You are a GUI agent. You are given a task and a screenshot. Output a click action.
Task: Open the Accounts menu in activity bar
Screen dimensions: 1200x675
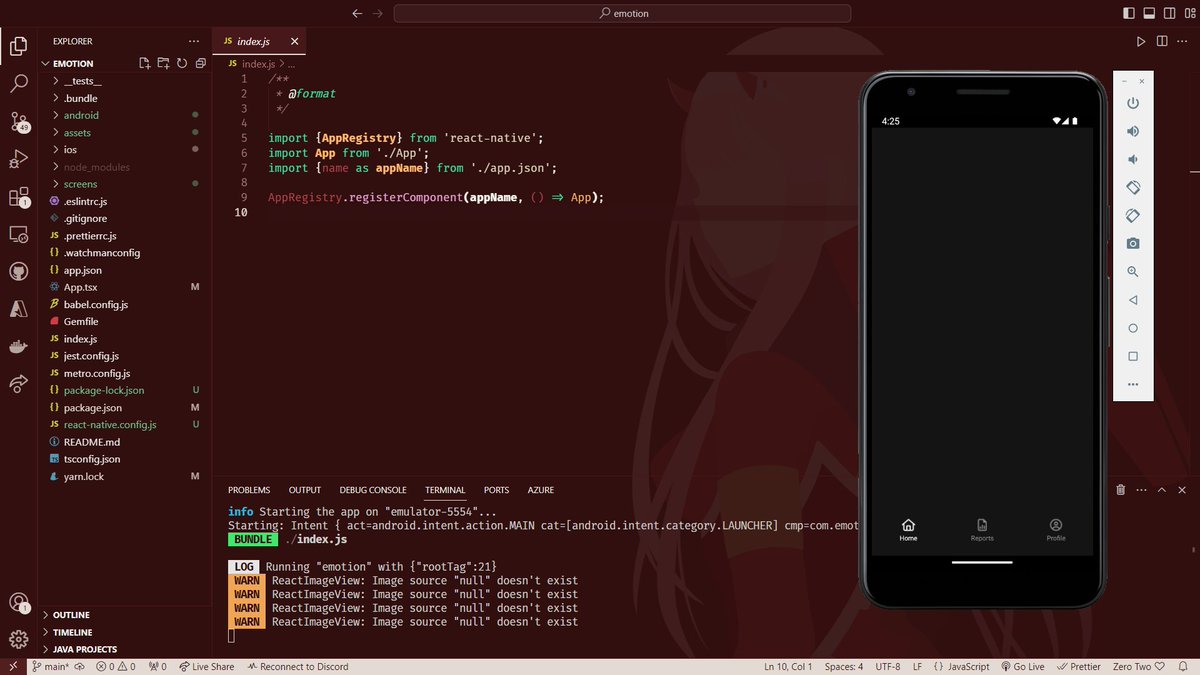tap(18, 602)
